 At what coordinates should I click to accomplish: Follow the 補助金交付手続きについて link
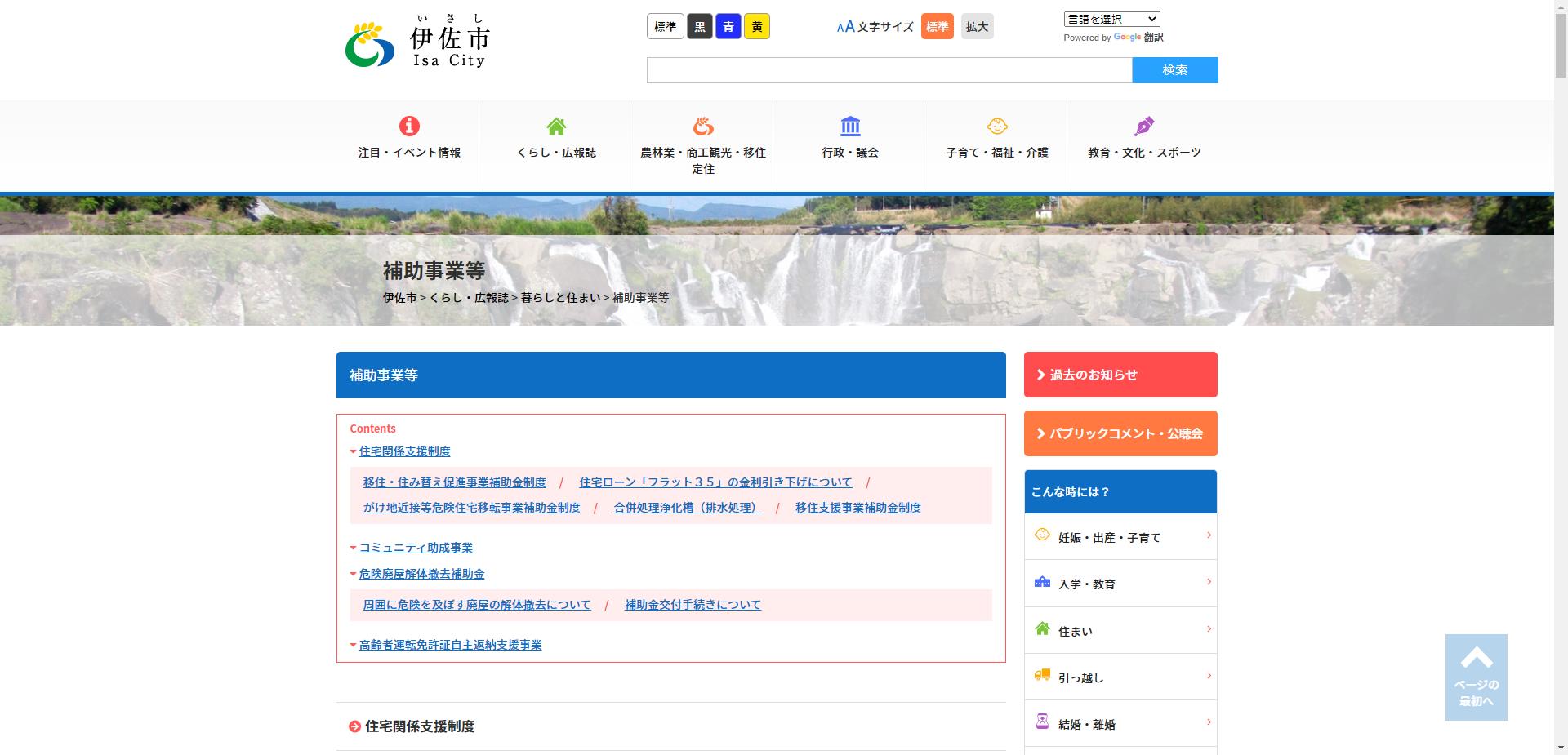tap(693, 604)
